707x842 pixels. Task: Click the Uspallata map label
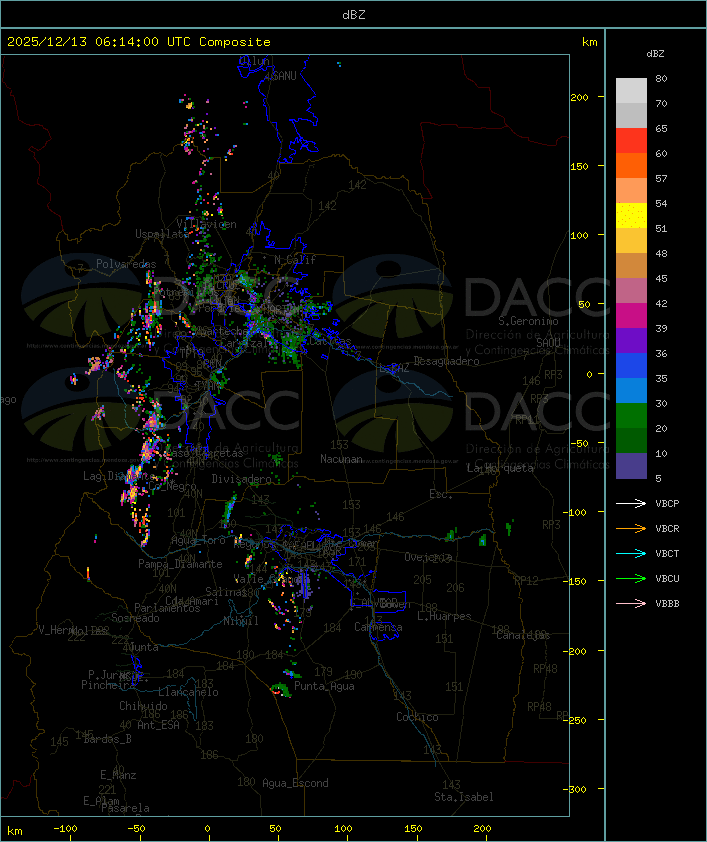pos(161,234)
